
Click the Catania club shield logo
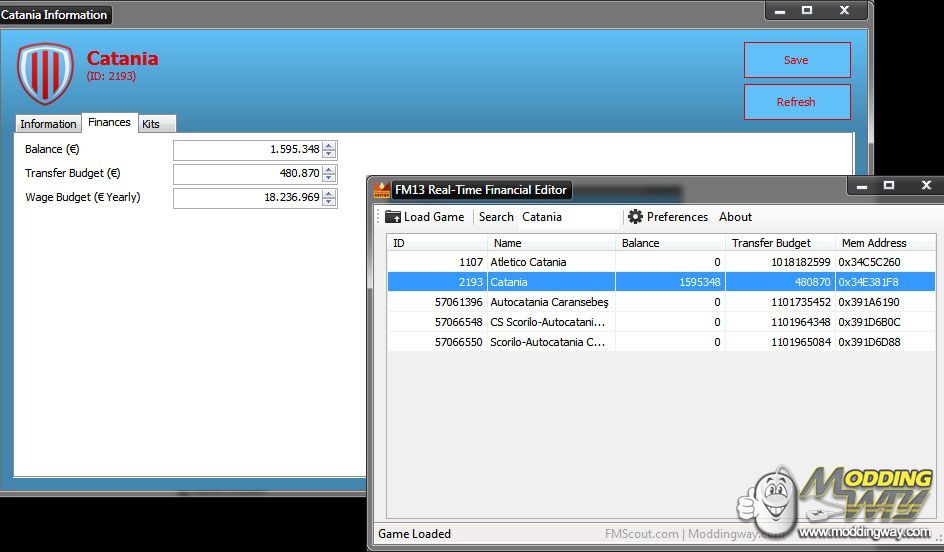(x=45, y=73)
